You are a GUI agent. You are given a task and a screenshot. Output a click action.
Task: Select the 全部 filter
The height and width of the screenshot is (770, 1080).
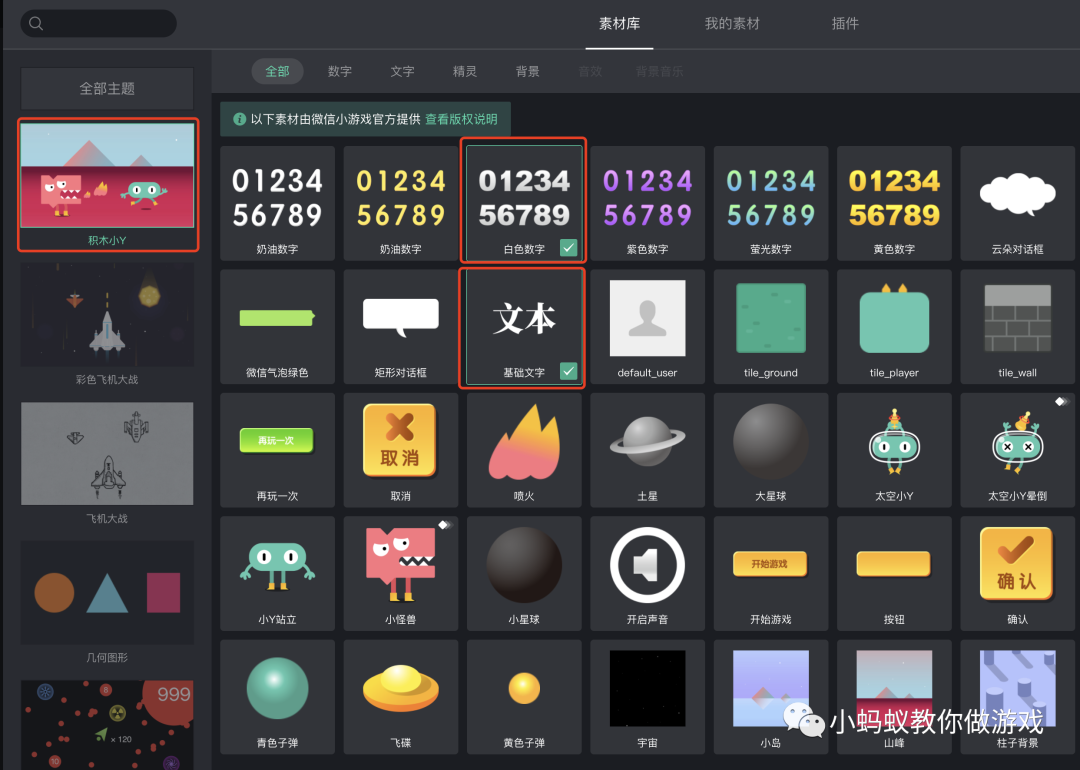[x=278, y=71]
